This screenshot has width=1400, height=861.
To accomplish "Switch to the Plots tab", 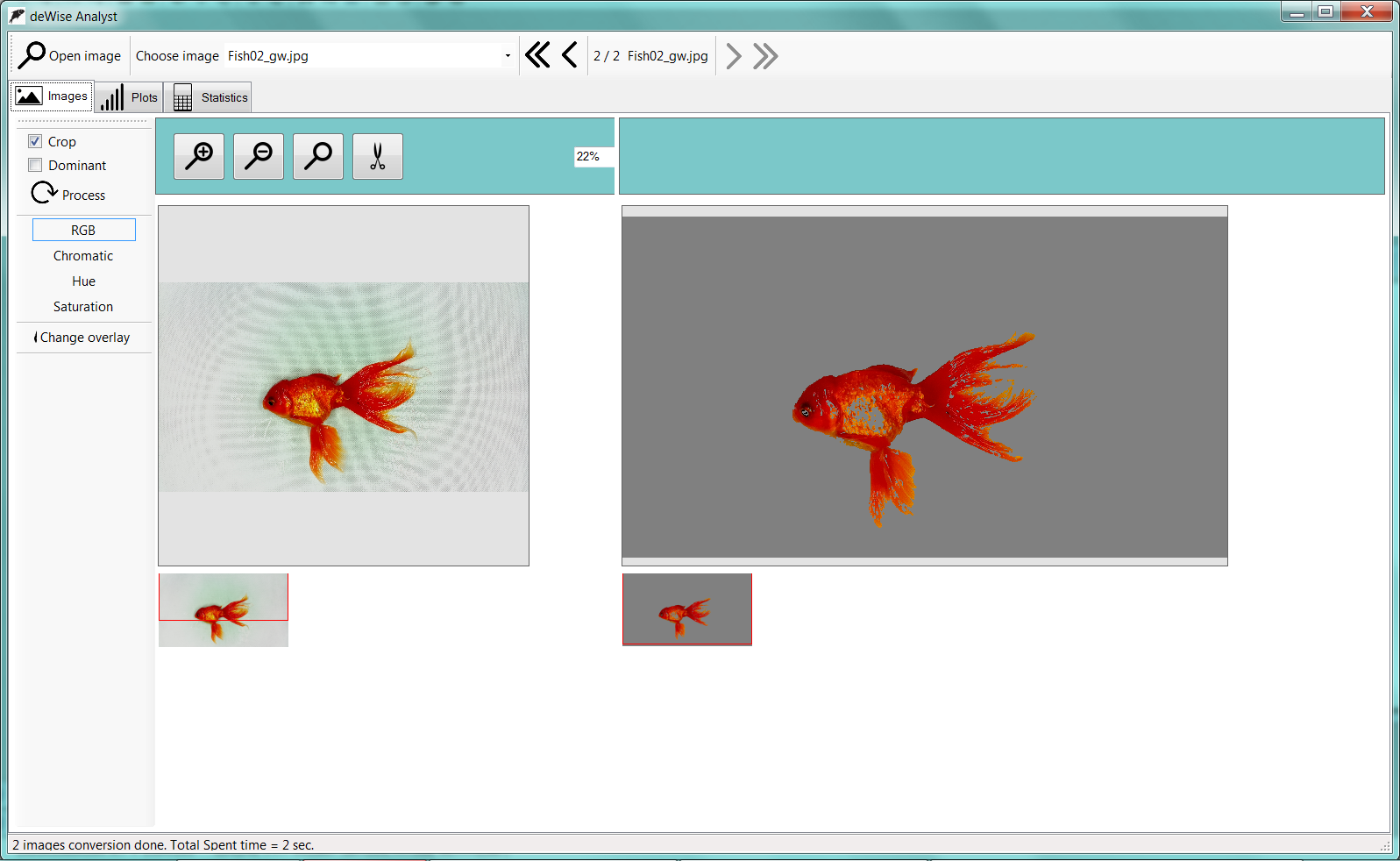I will pos(129,97).
